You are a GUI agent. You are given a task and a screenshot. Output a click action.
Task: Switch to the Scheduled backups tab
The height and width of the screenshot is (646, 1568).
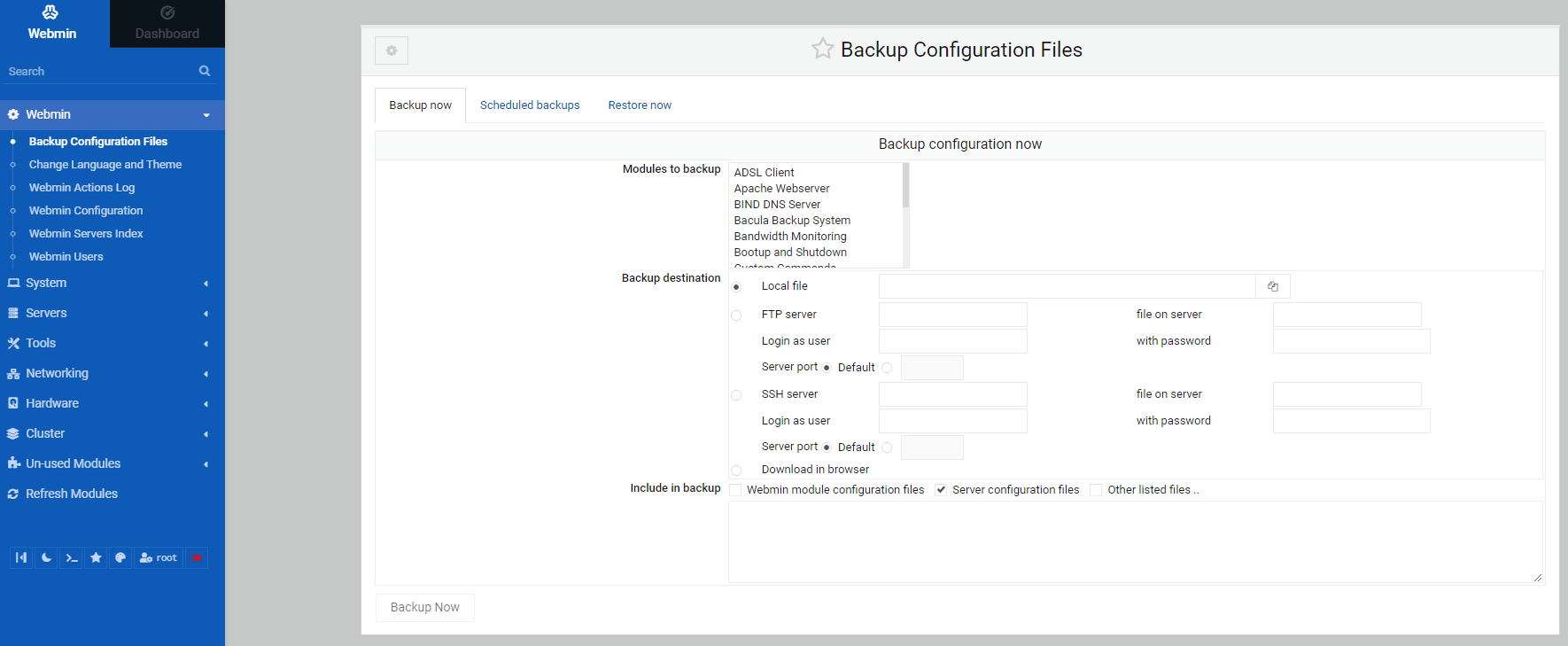tap(530, 105)
